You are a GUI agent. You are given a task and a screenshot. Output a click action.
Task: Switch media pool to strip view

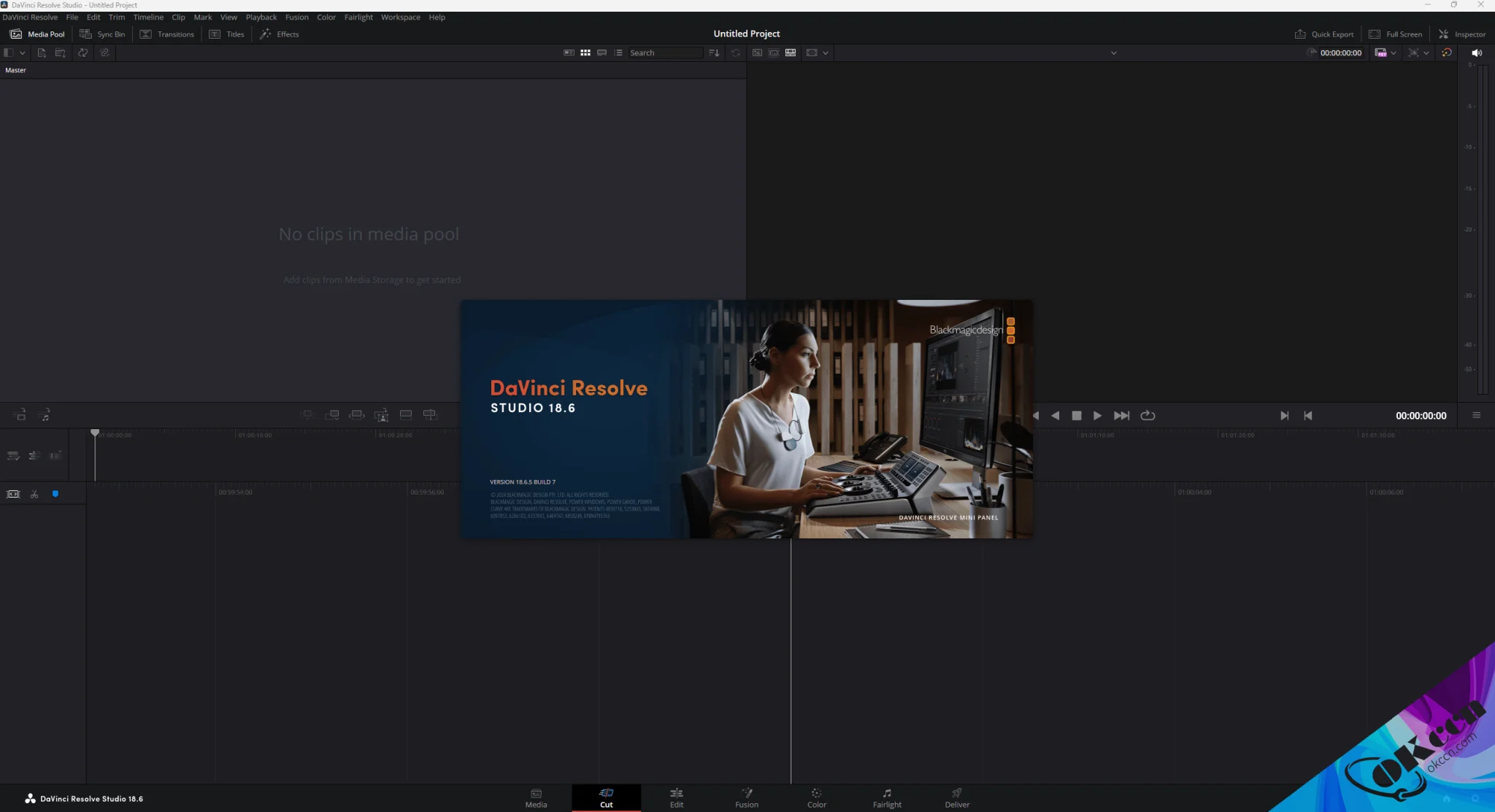pos(602,53)
